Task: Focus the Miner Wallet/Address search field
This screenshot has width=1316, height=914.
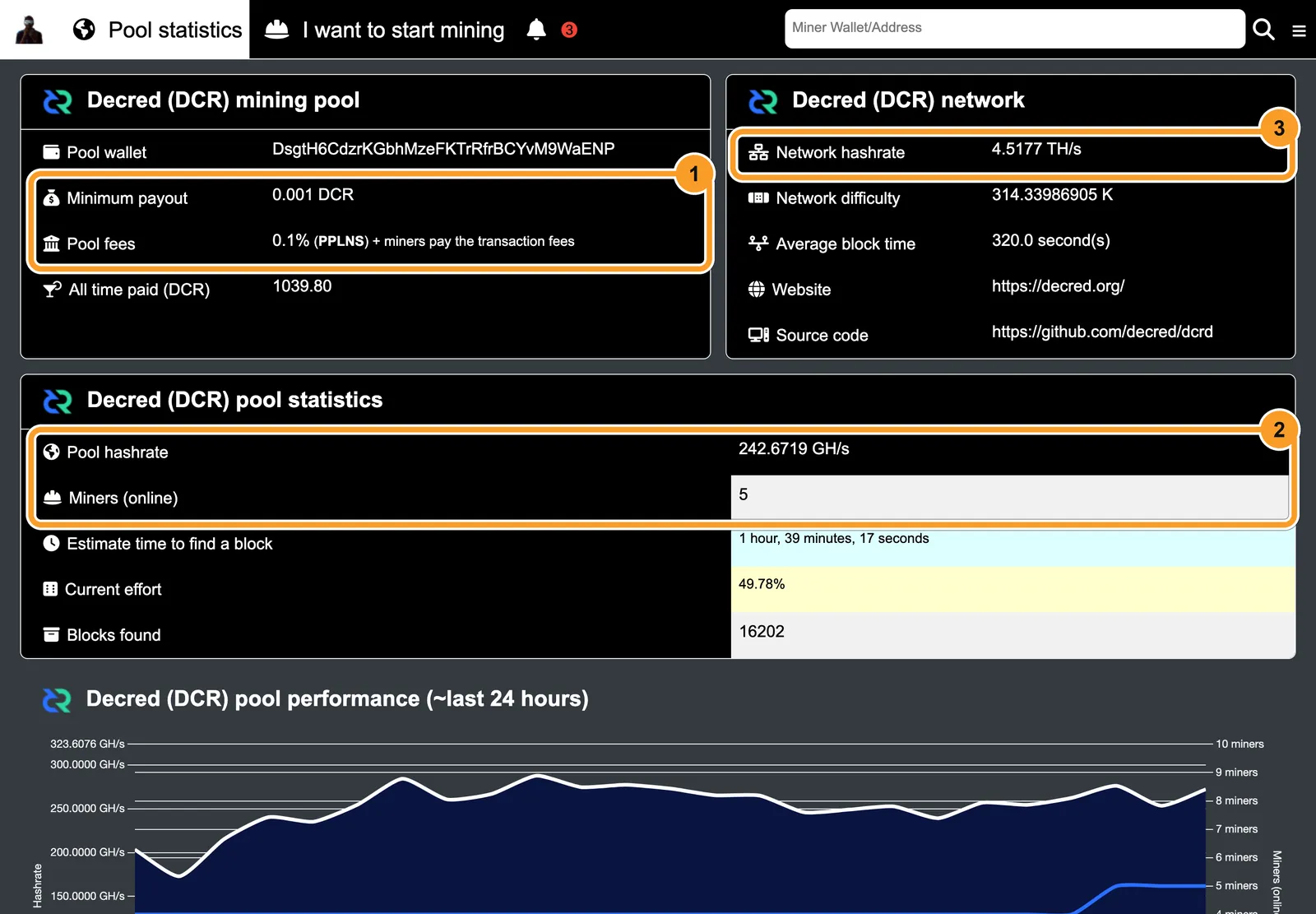Action: (x=1015, y=29)
